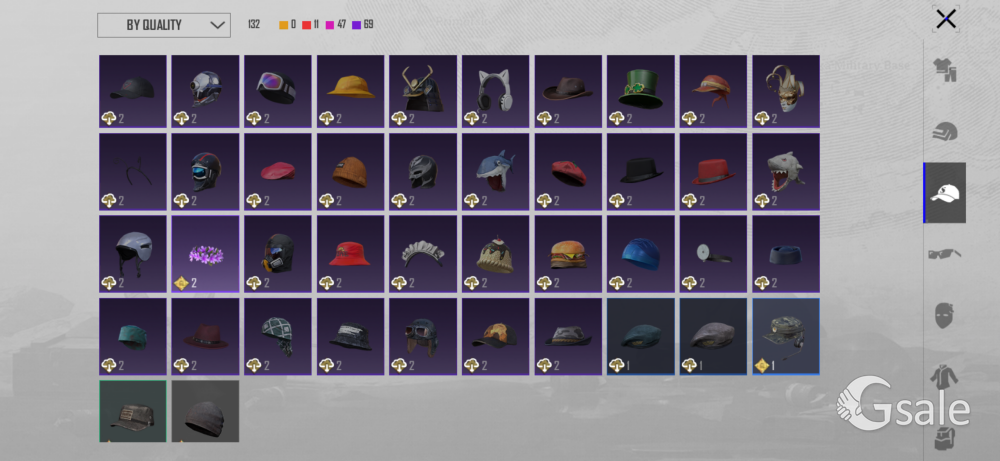Choose the camo cap with headset

pyautogui.click(x=786, y=337)
